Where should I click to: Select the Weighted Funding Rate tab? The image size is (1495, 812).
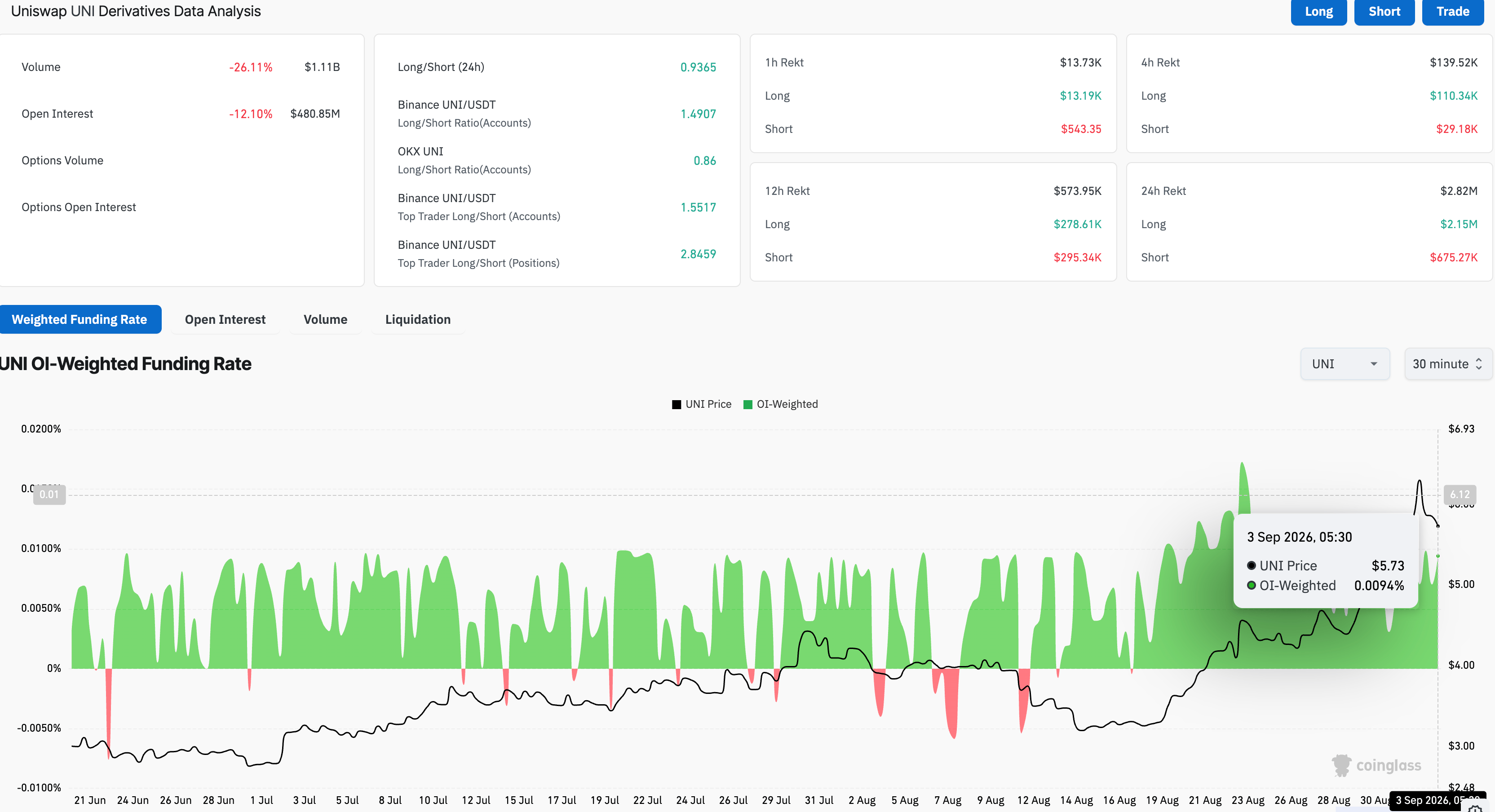click(80, 319)
